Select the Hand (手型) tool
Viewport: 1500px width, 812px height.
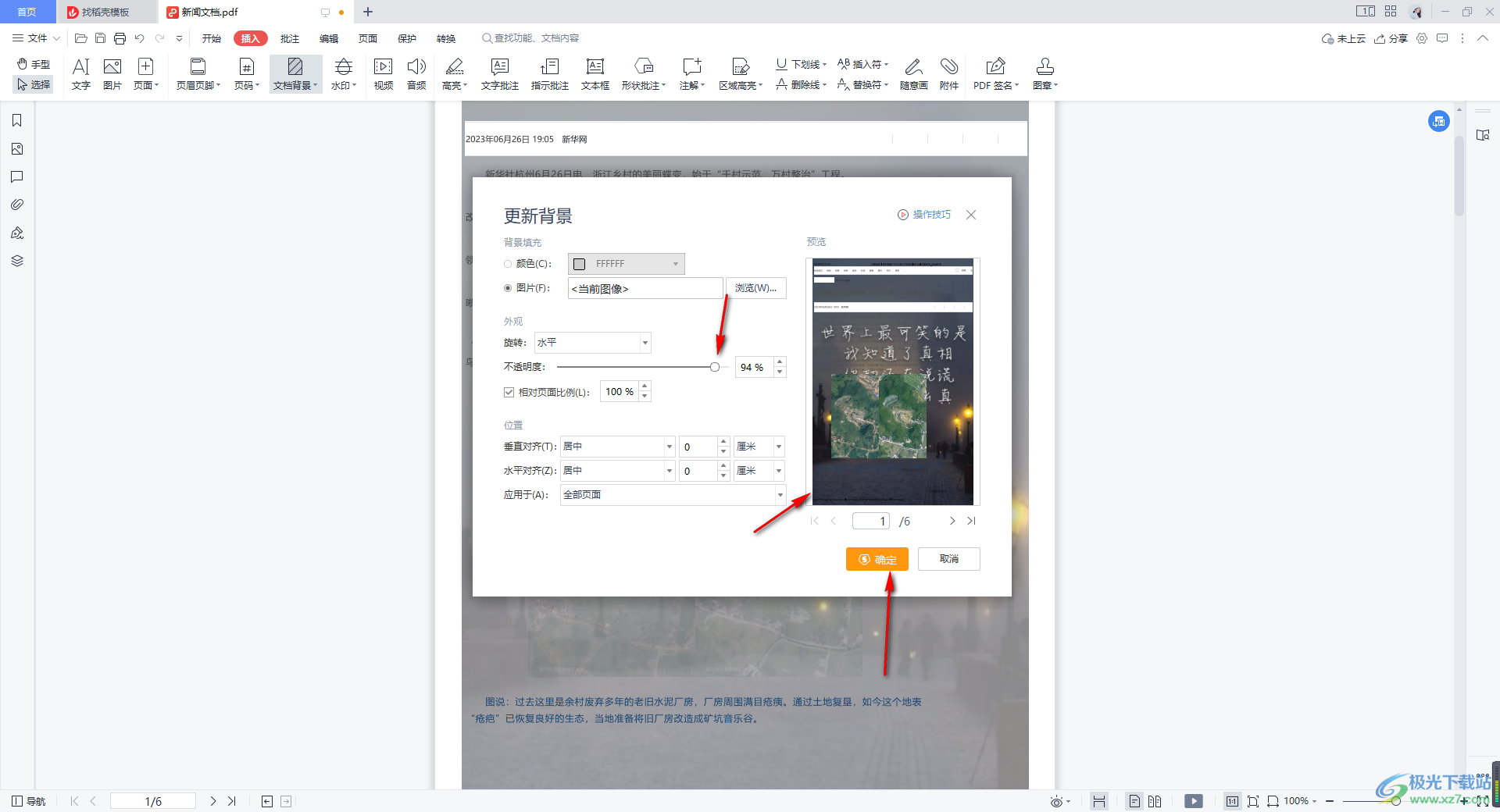34,64
